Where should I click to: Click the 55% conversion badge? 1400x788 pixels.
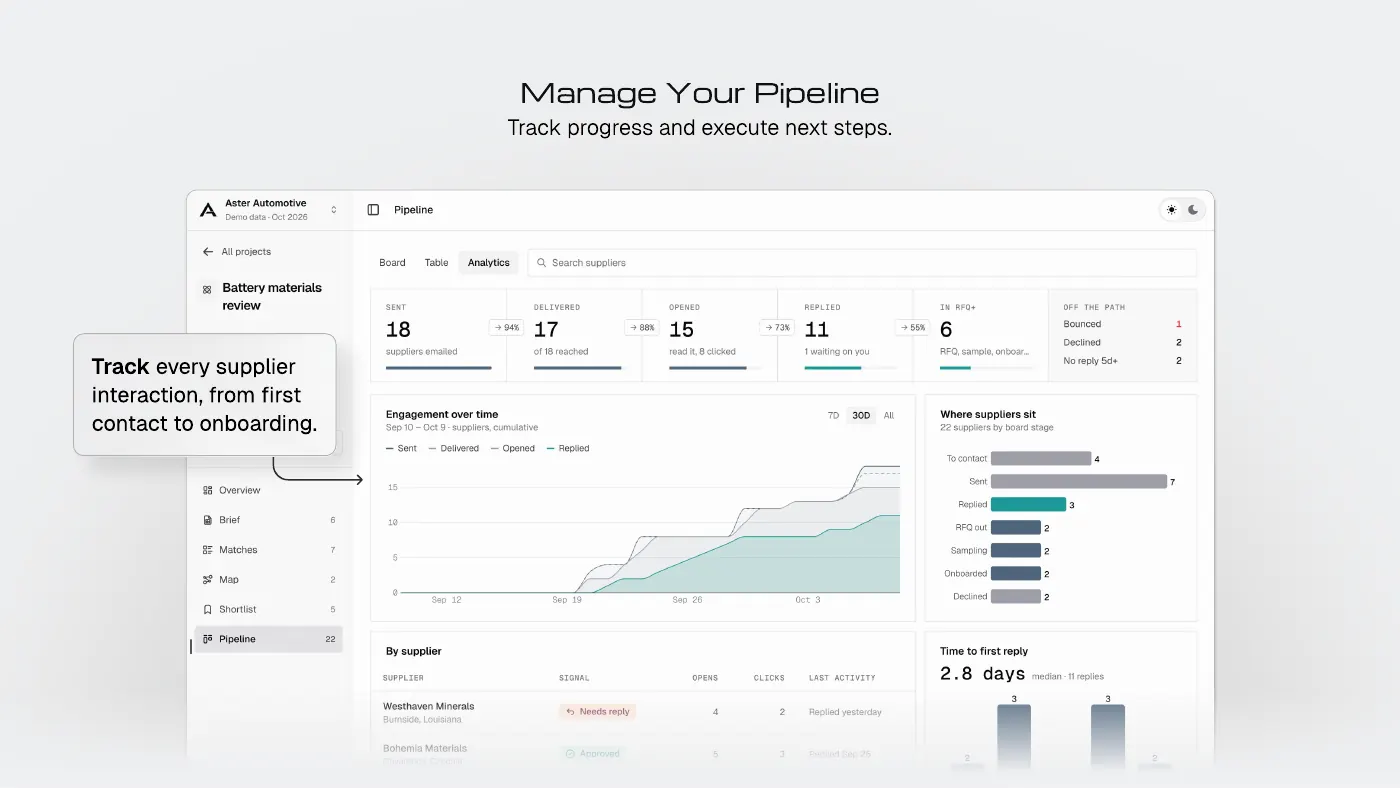click(913, 327)
